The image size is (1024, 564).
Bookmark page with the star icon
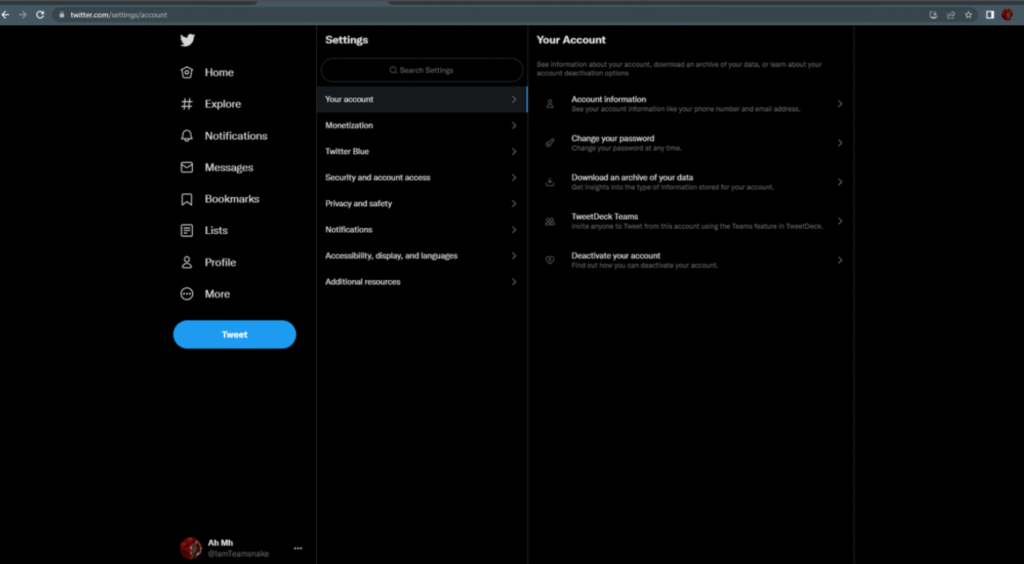click(x=968, y=14)
